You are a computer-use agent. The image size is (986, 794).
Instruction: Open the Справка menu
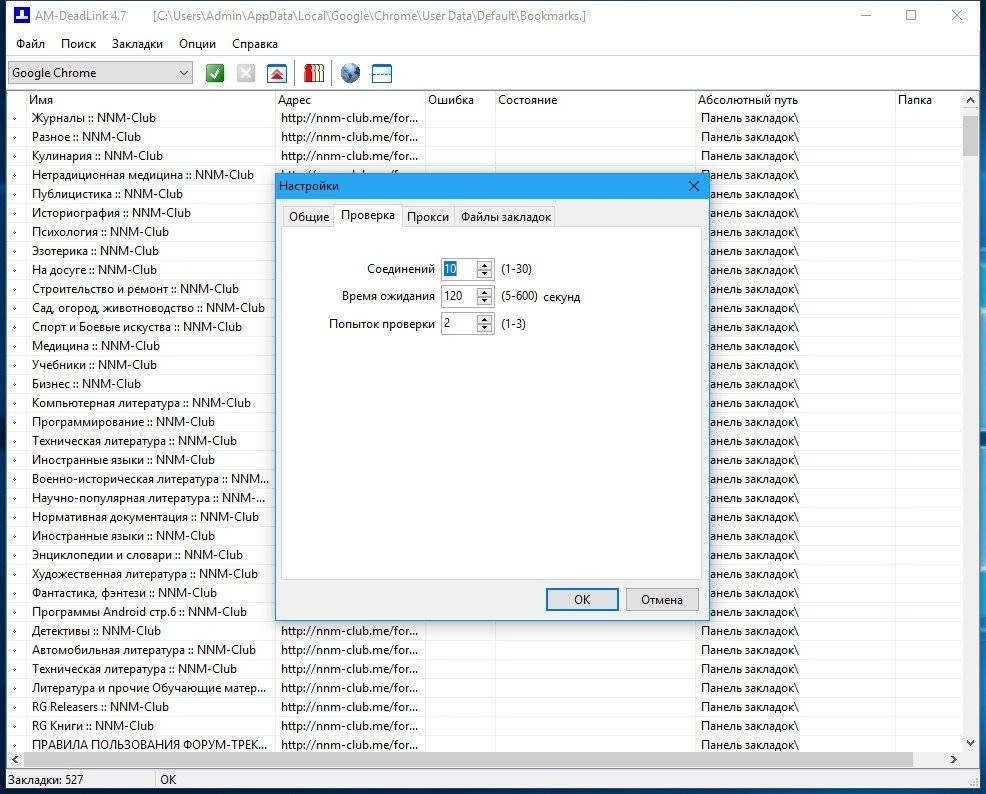point(255,43)
